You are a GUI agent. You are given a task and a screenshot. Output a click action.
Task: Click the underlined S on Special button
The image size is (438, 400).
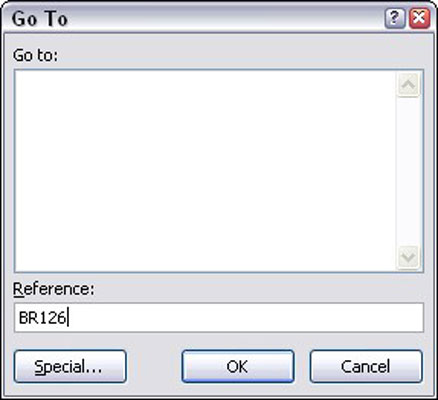click(39, 367)
